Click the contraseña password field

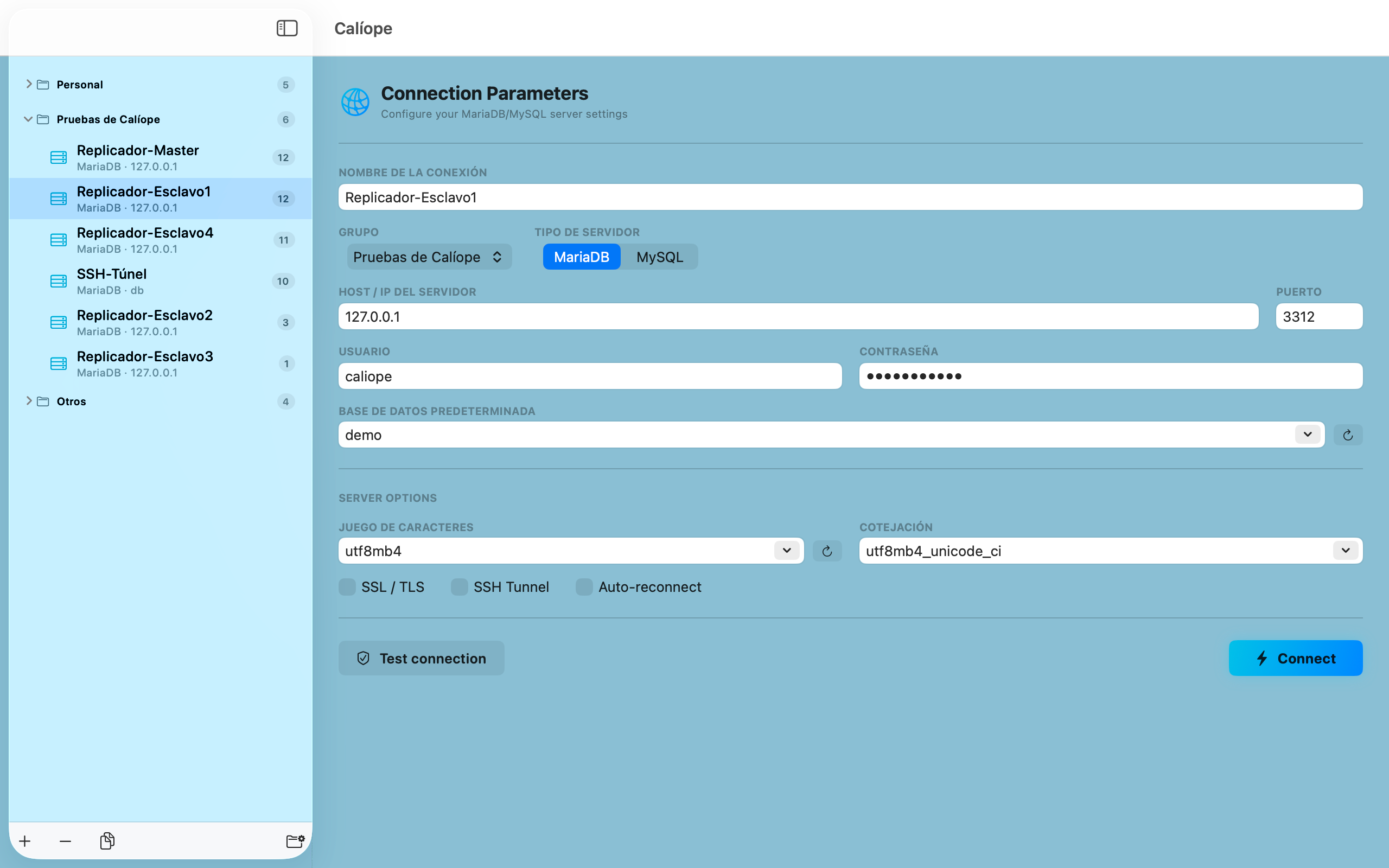1111,376
